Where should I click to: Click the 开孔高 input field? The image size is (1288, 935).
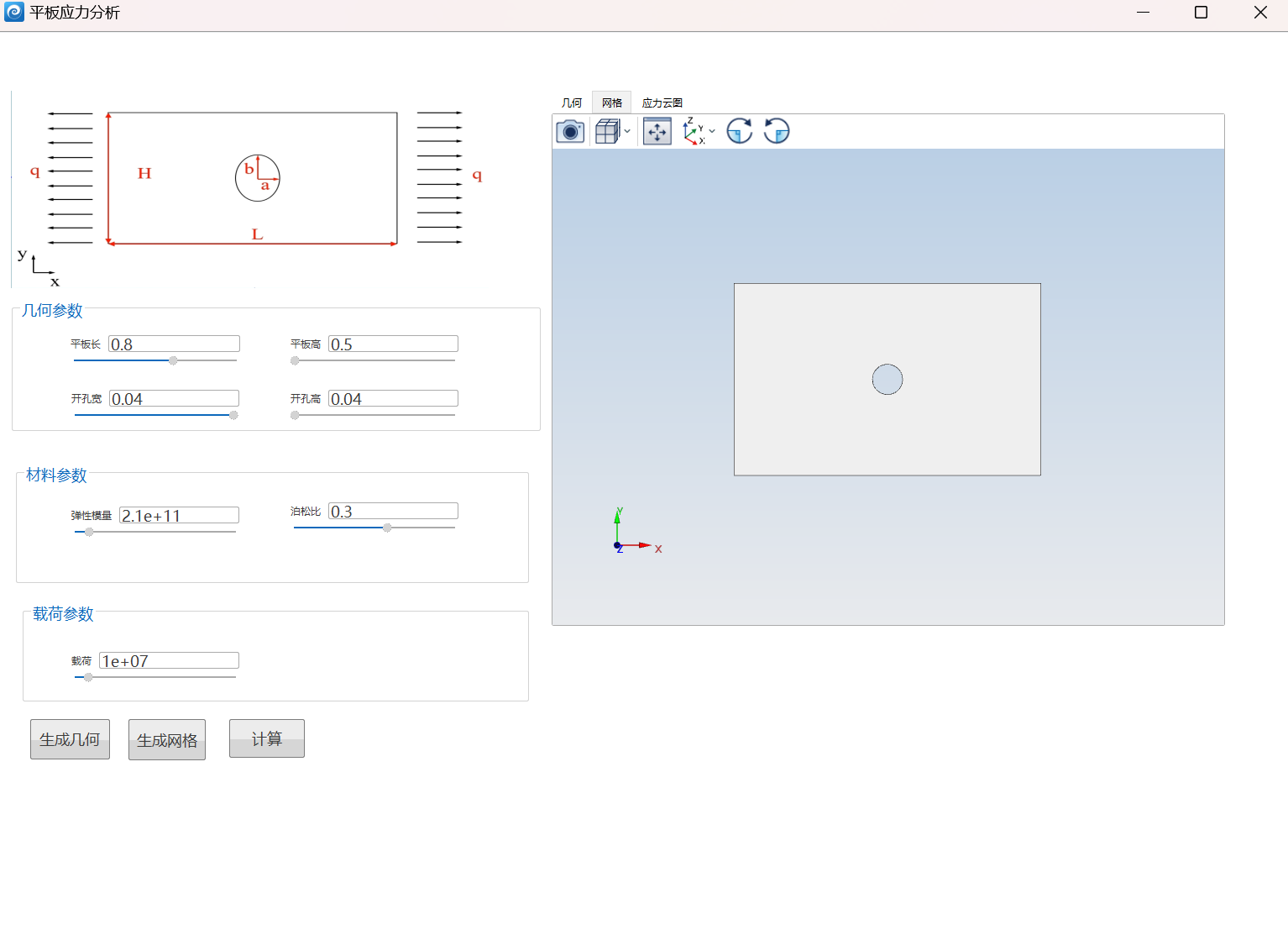[x=393, y=398]
